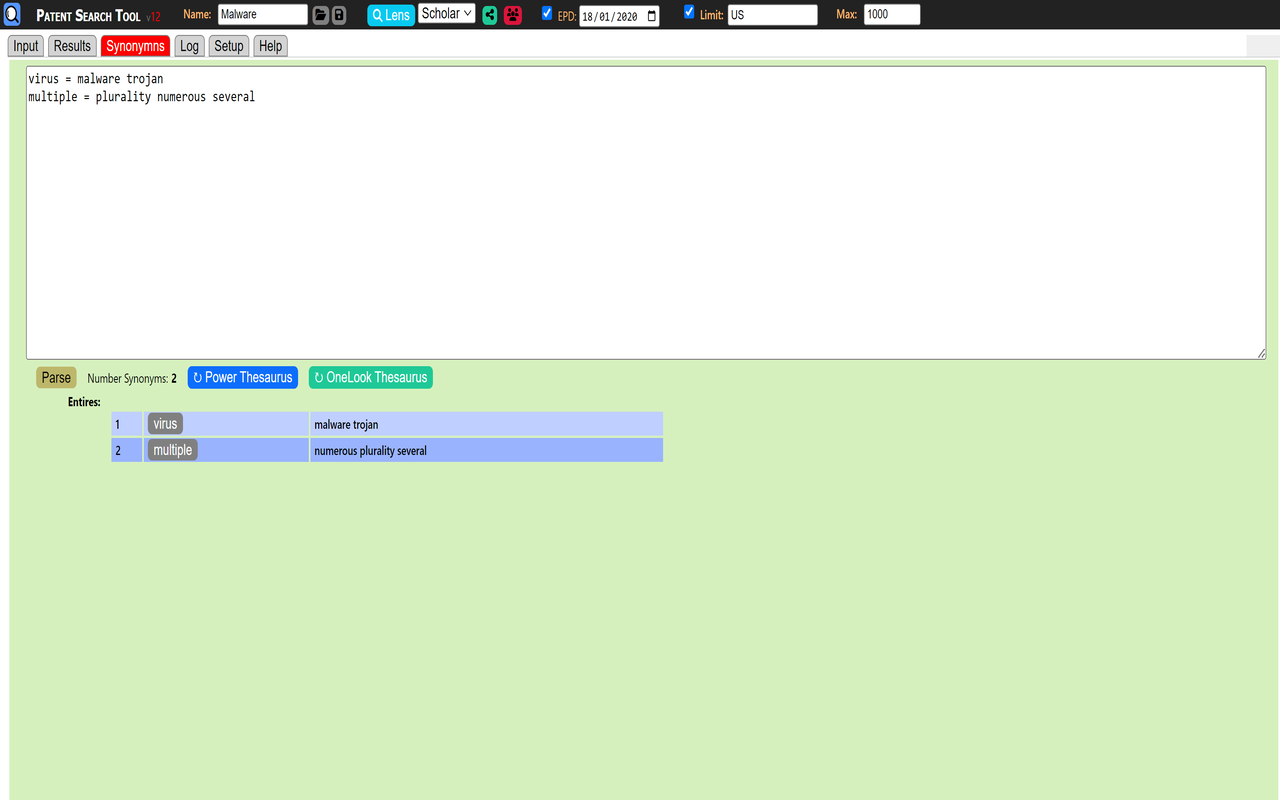Click the Name field containing Malware
The height and width of the screenshot is (800, 1280).
(263, 15)
